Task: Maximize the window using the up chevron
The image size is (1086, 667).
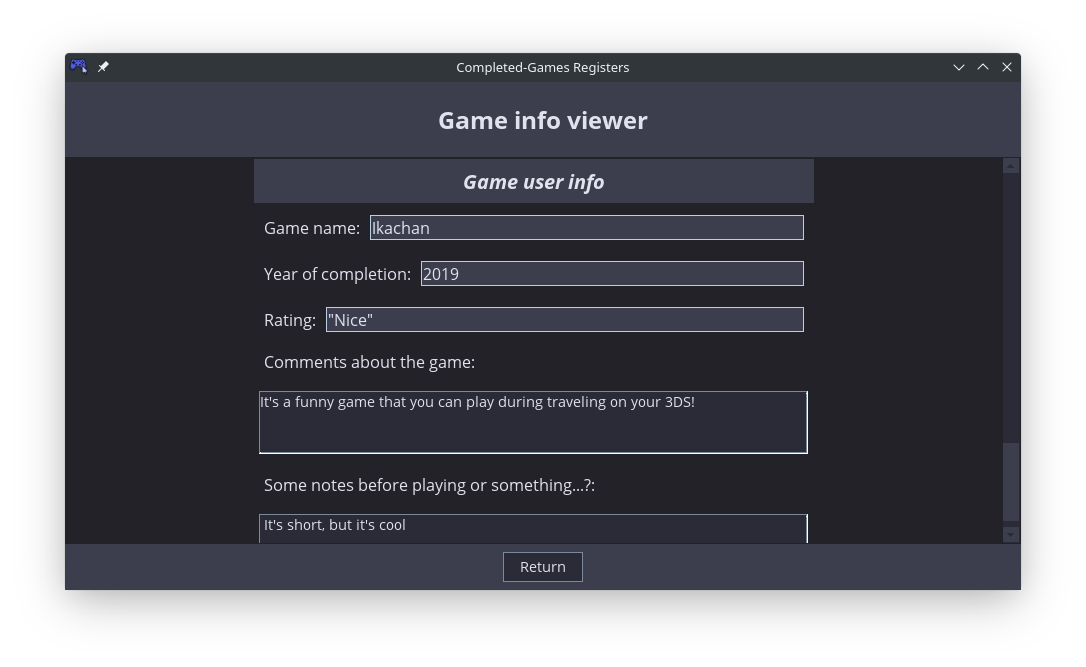Action: [983, 67]
